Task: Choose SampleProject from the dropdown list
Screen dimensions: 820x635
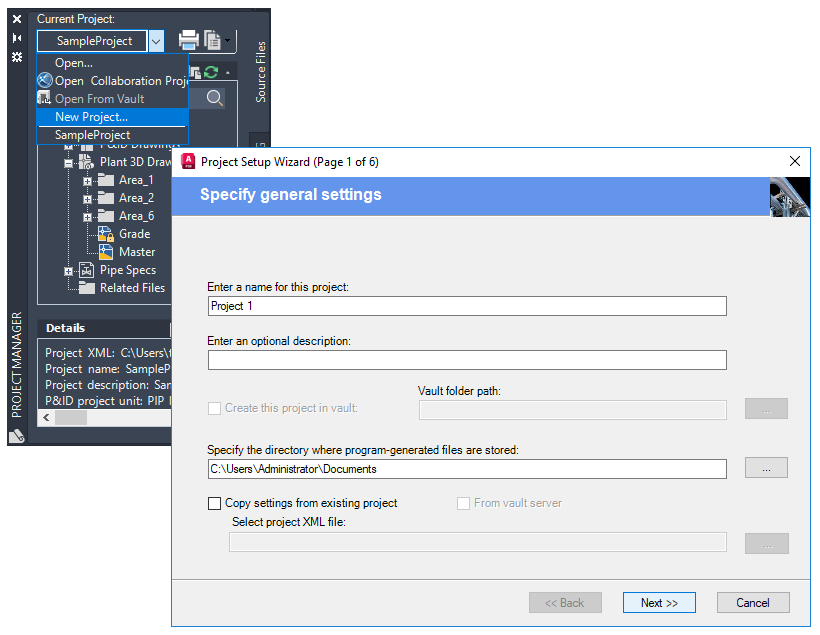Action: coord(112,135)
